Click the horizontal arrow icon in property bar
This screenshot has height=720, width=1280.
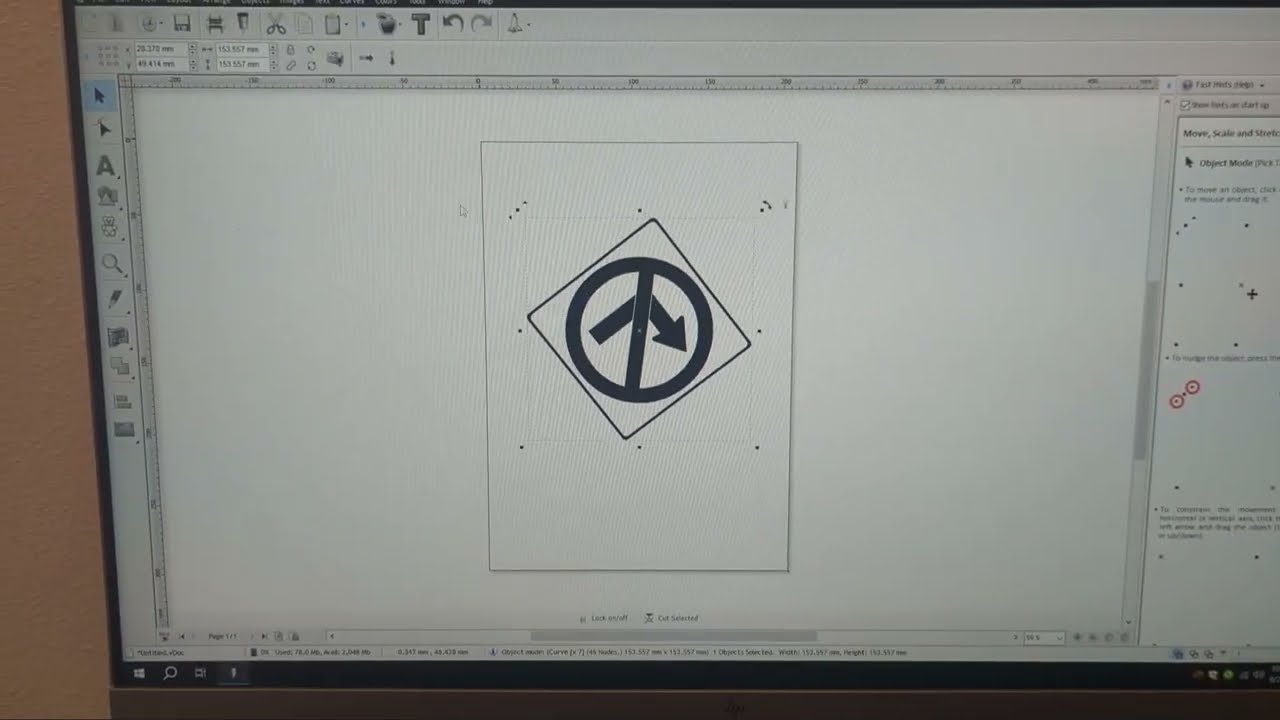pyautogui.click(x=366, y=58)
